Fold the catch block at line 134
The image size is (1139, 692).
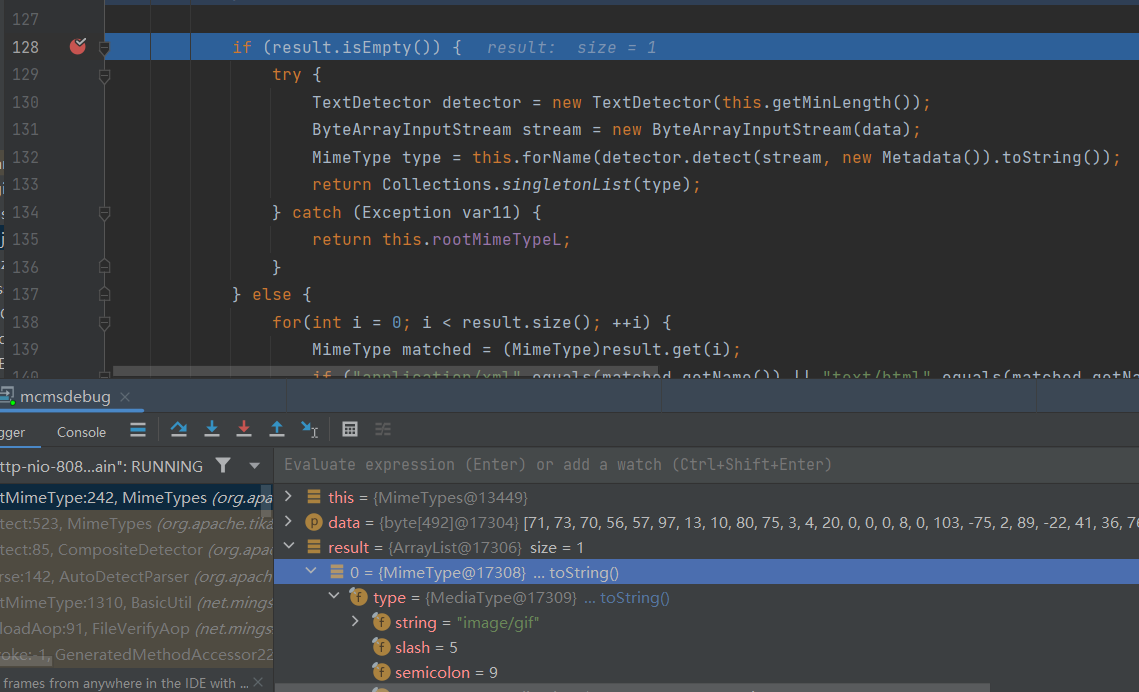[104, 213]
